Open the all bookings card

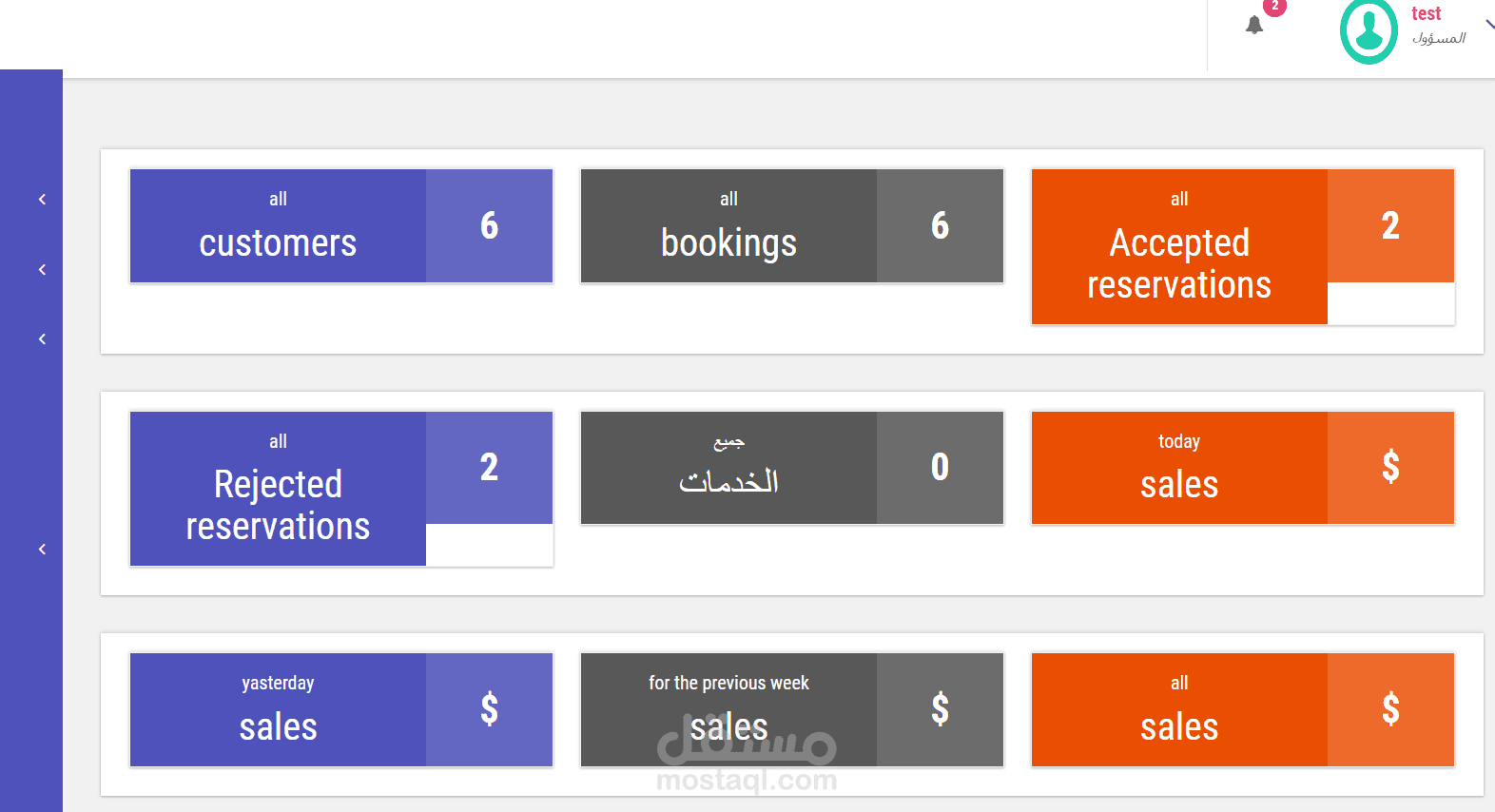[728, 226]
